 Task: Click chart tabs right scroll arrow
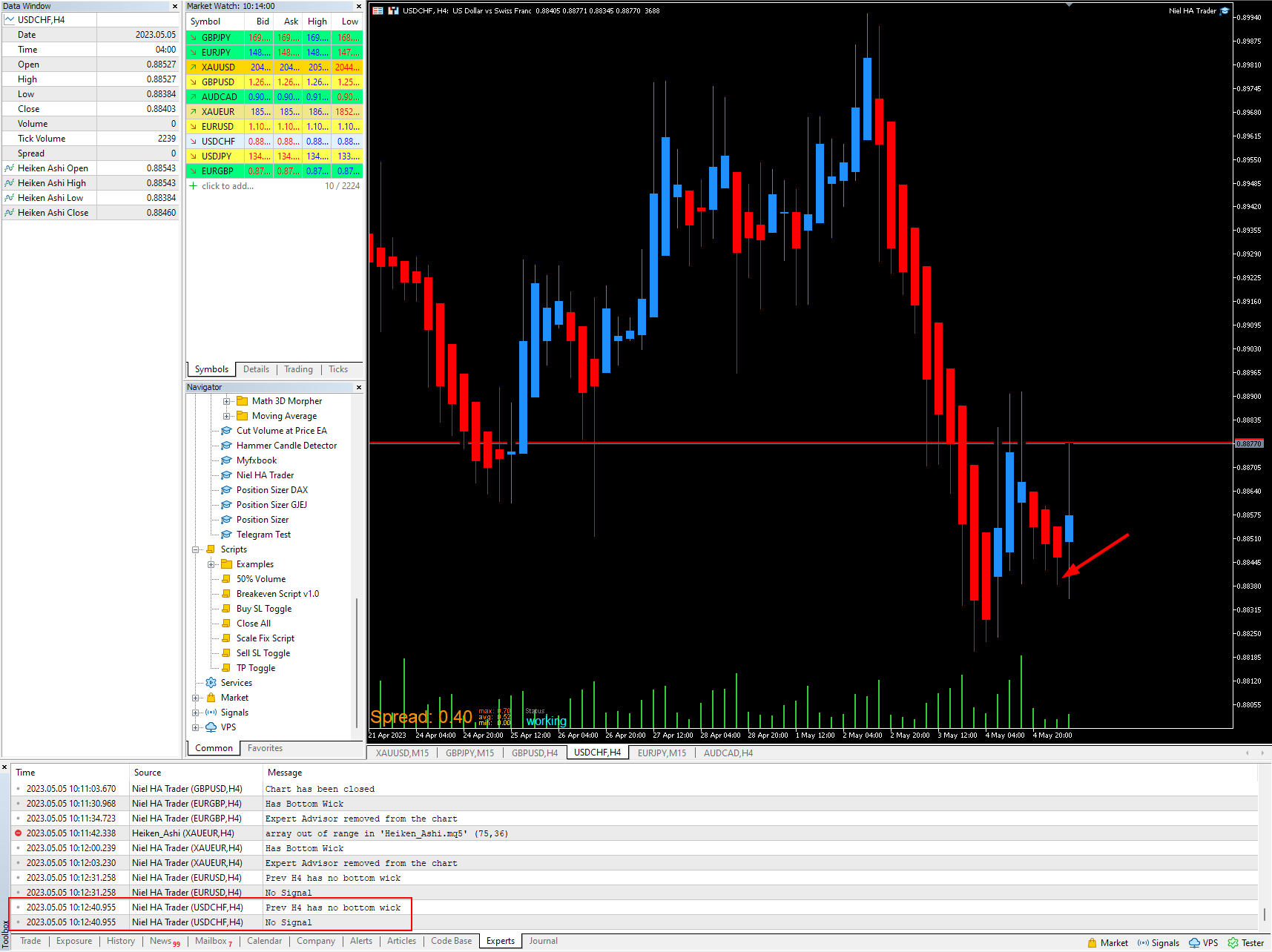tap(1262, 753)
